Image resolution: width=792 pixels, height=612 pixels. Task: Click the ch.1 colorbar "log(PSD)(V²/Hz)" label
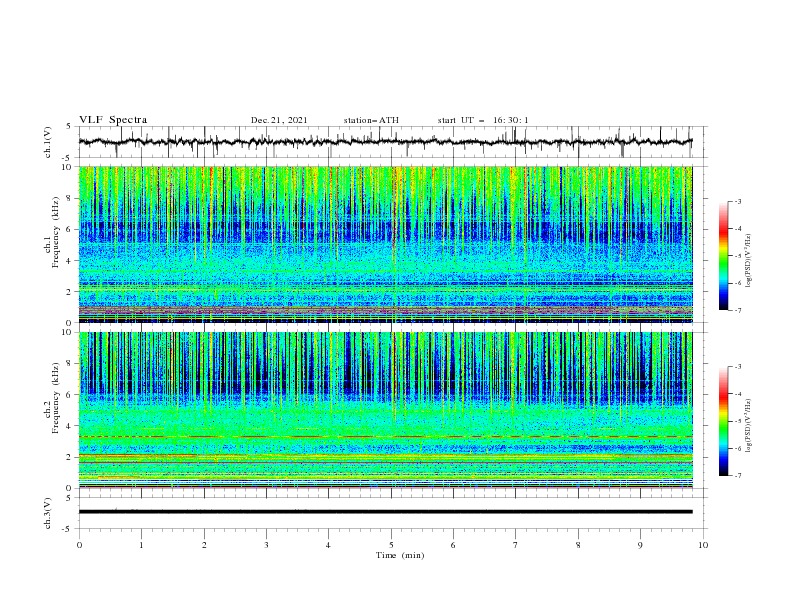[x=749, y=261]
